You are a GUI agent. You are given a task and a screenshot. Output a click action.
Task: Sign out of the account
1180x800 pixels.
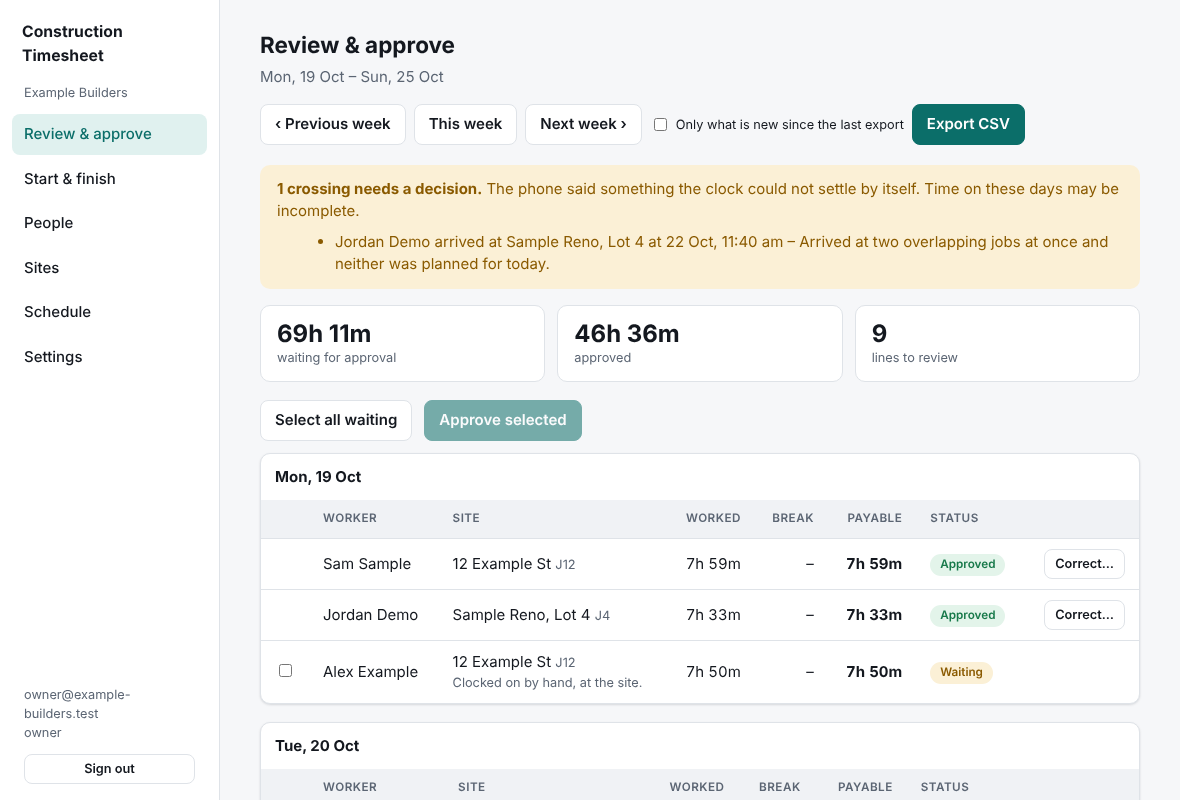(109, 768)
